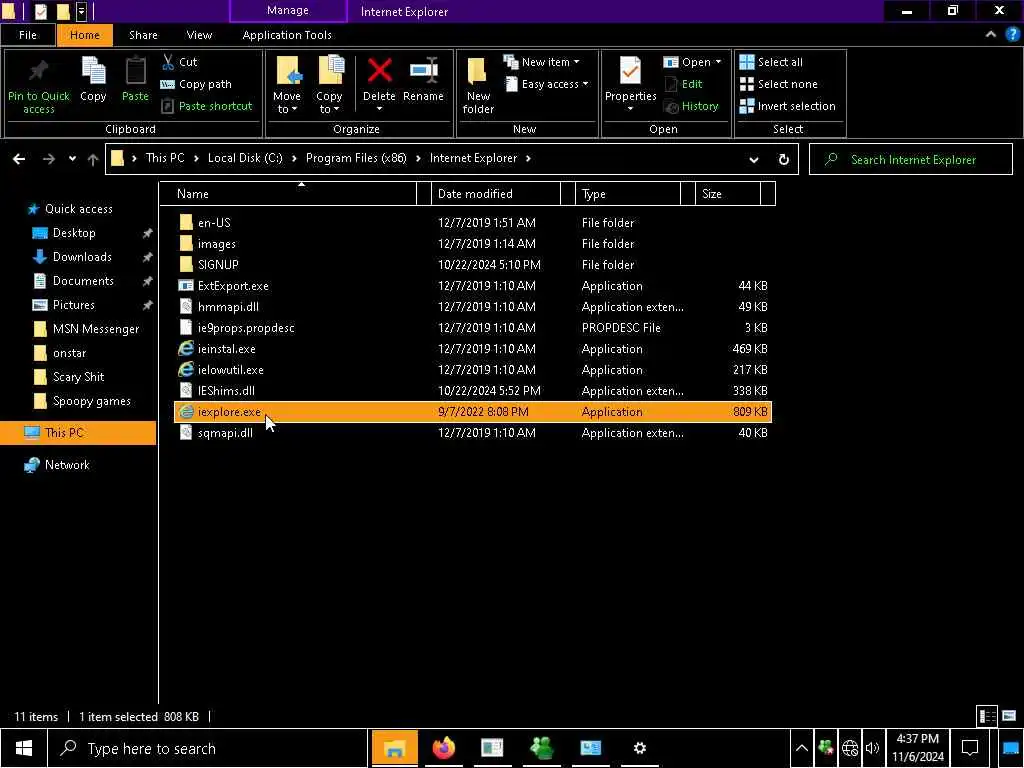The width and height of the screenshot is (1024, 768).
Task: Click Edit in Open group
Action: (683, 84)
